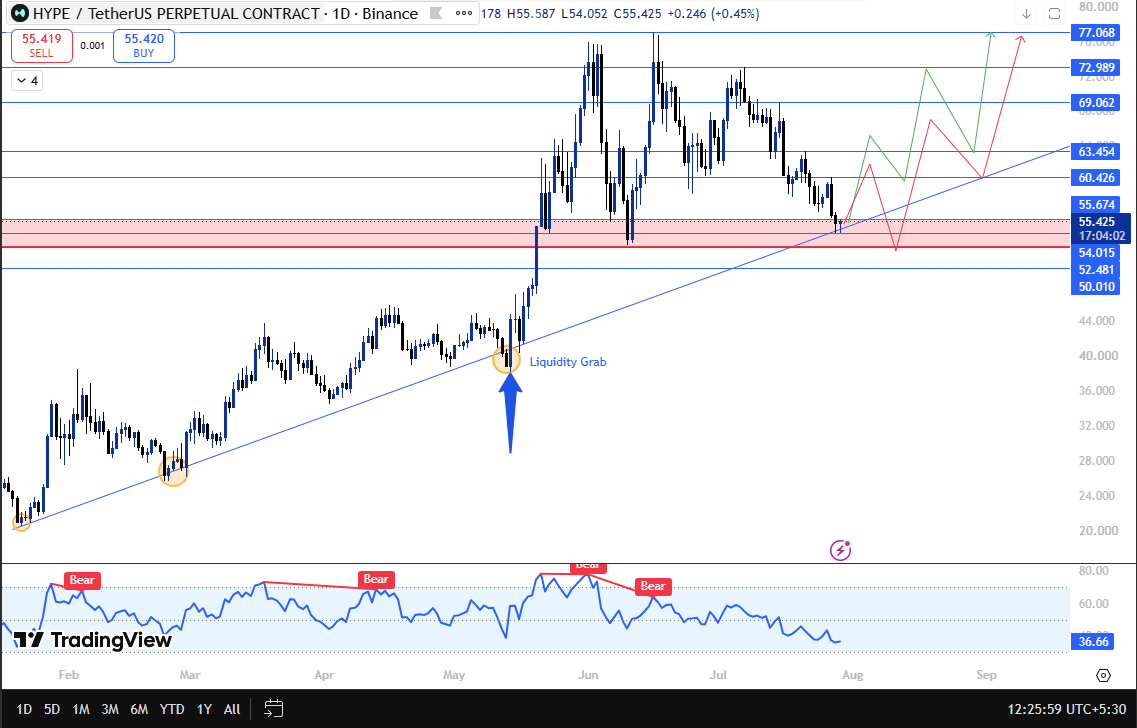Open the purple lightning flash event marker
Viewport: 1137px width, 728px height.
(840, 550)
